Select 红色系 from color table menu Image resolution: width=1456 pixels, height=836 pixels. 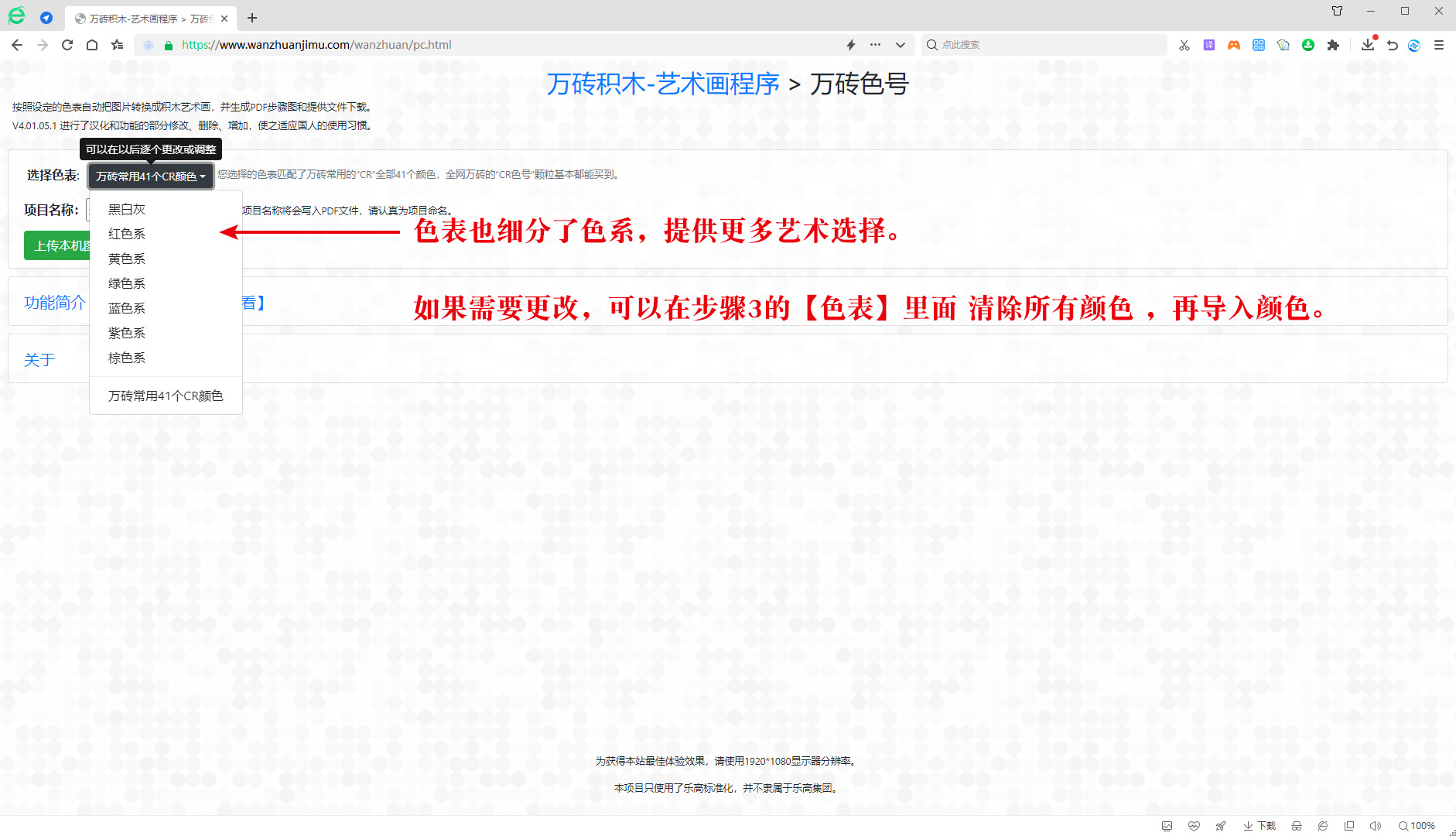(127, 234)
